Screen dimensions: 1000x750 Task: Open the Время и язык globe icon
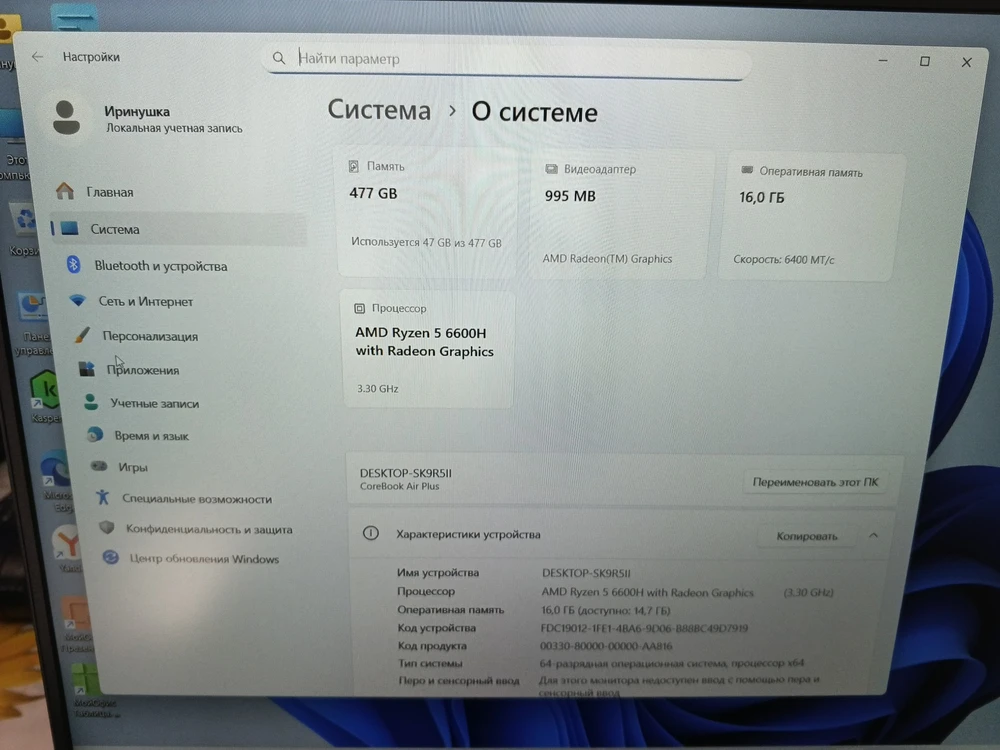[95, 434]
